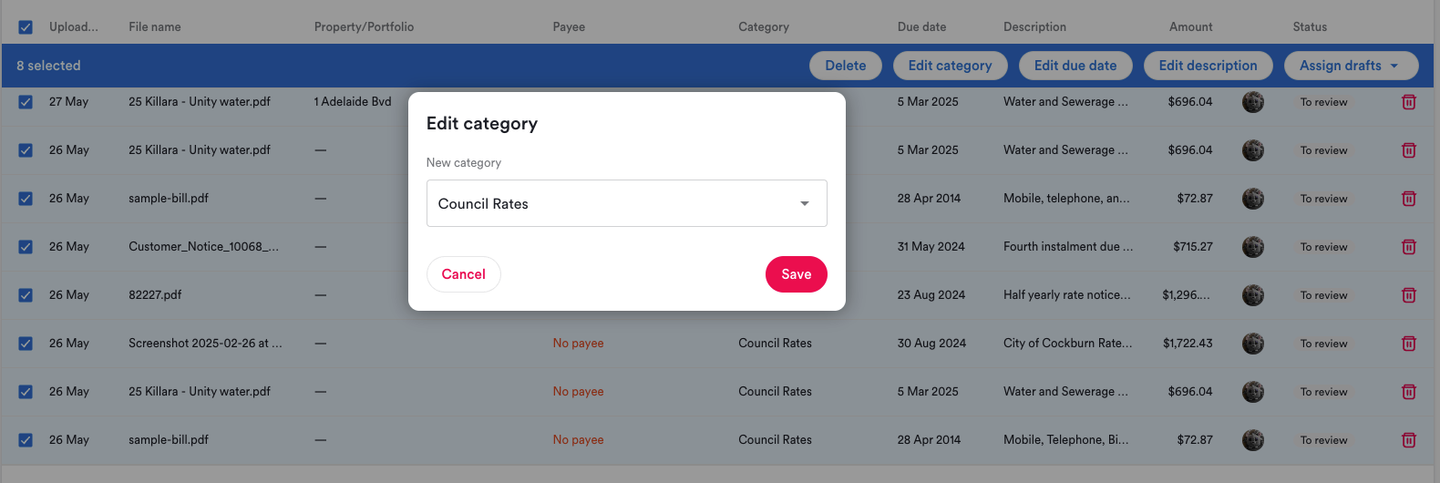Click user avatar in $715.27 row
This screenshot has height=483, width=1440.
[x=1253, y=246]
